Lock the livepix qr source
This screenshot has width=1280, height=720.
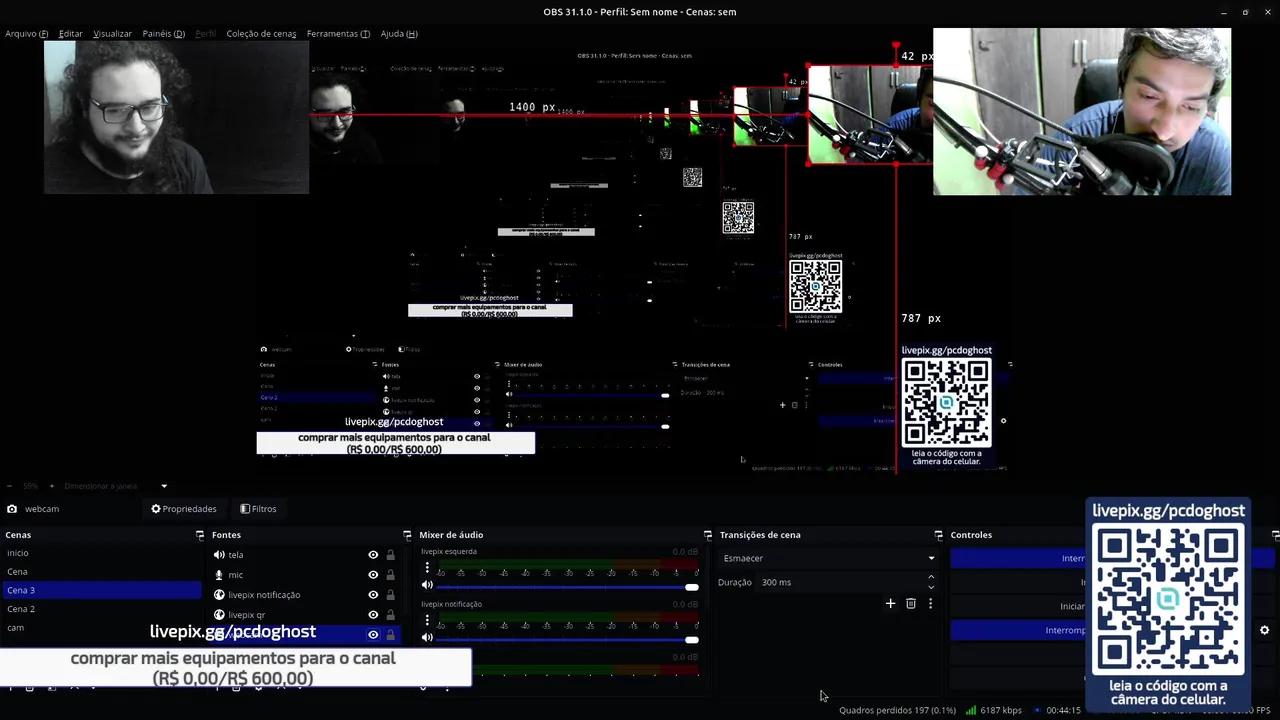tap(390, 615)
